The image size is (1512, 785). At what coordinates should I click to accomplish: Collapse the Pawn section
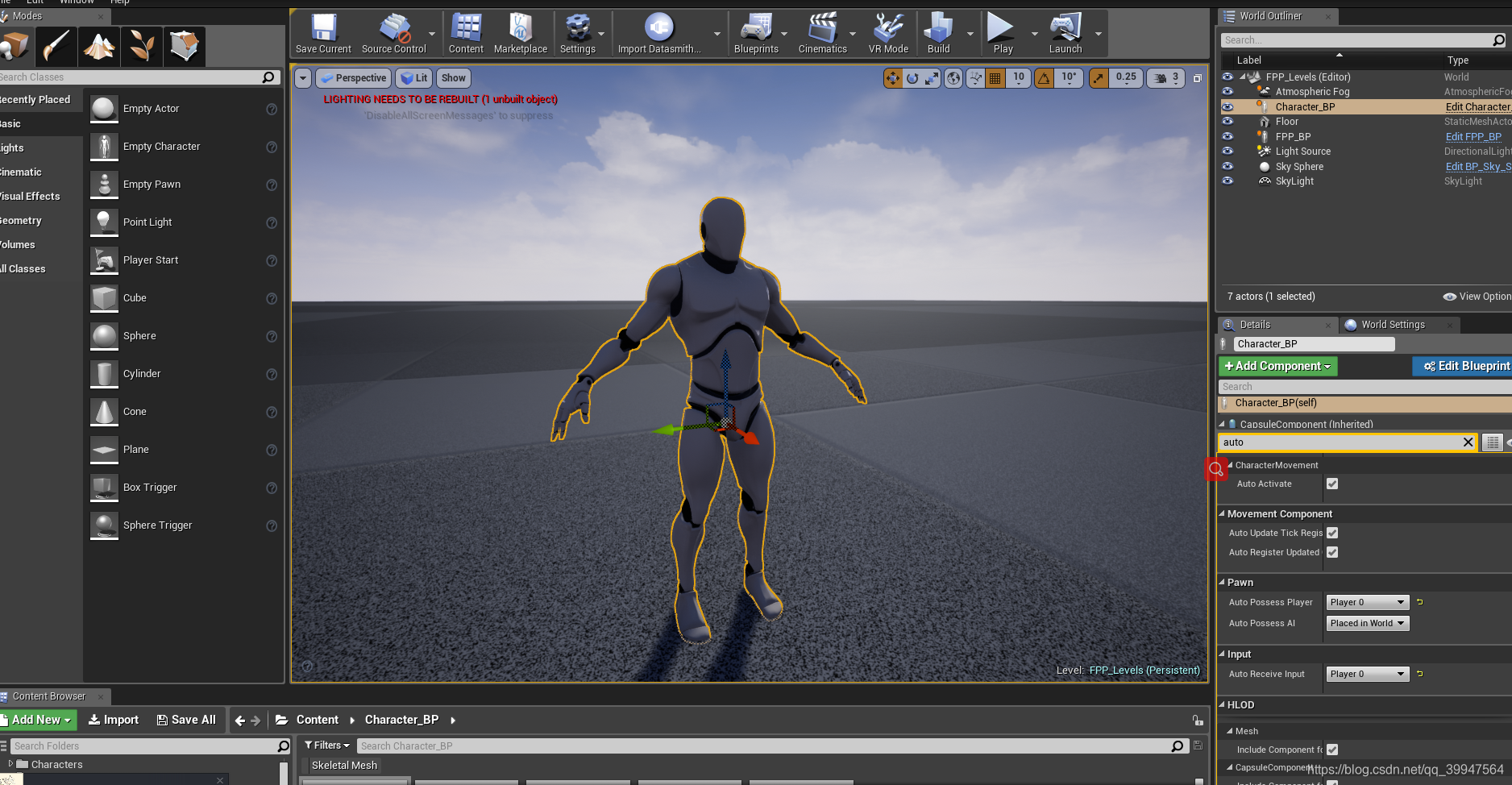pos(1222,582)
